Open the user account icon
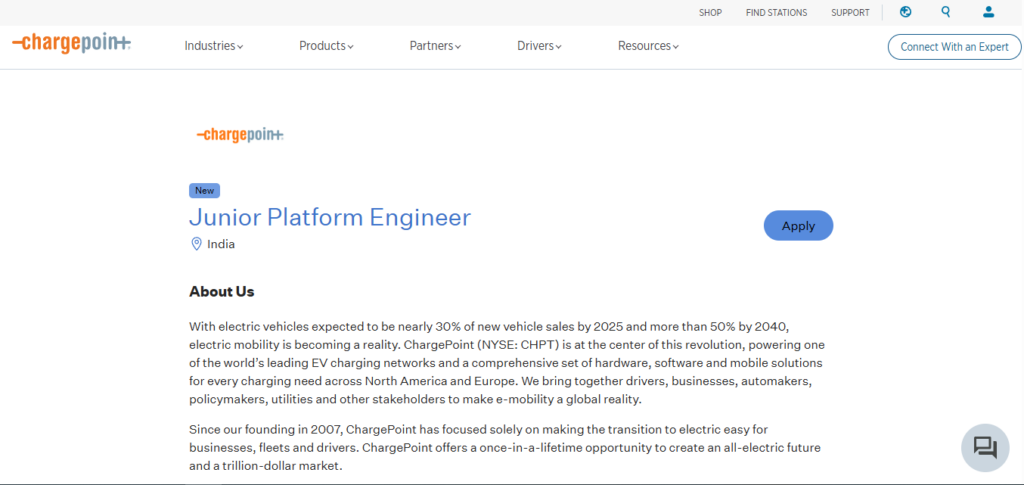 point(988,12)
